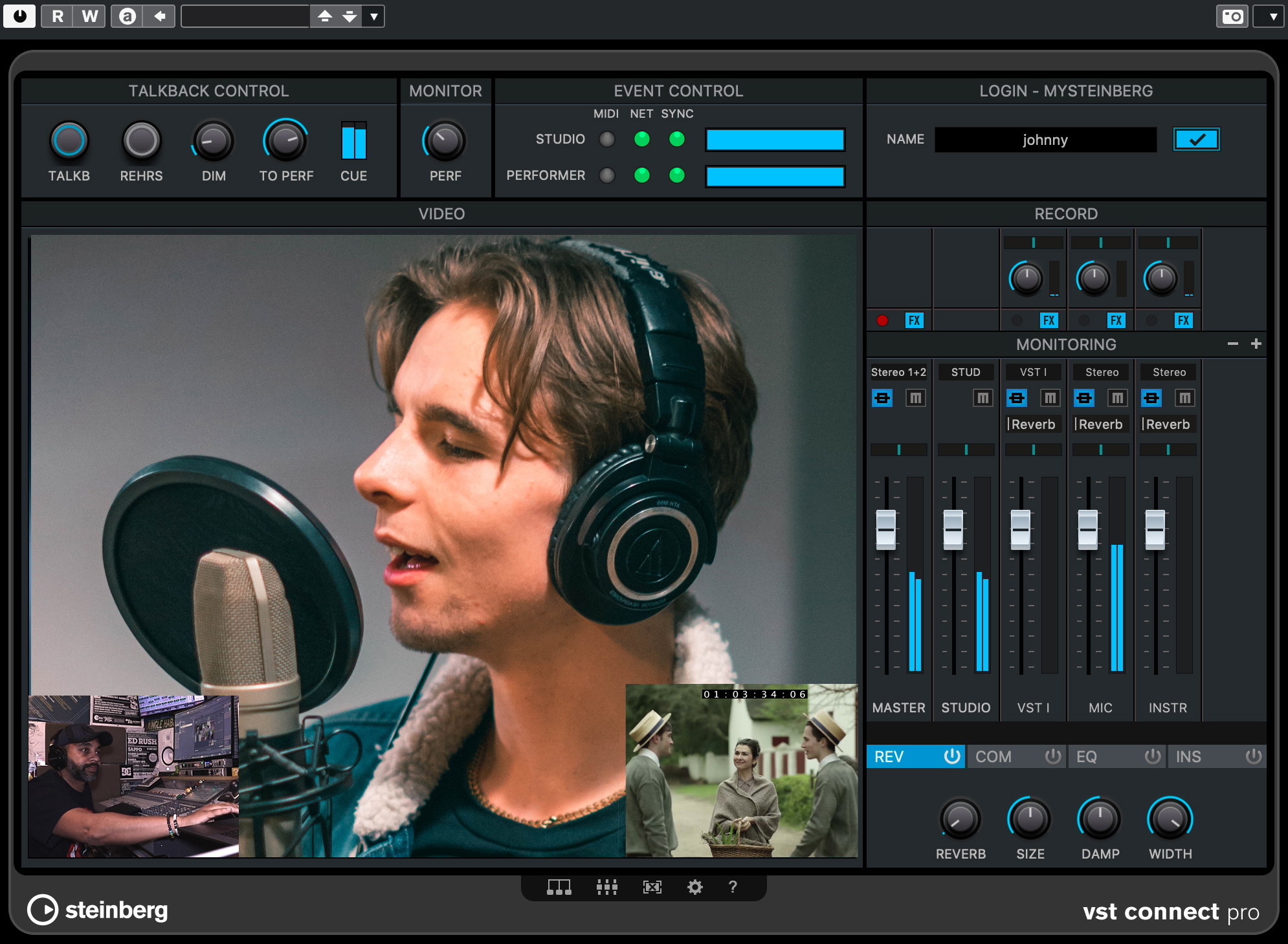This screenshot has height=944, width=1288.
Task: Toggle the power button in the top-left corner
Action: click(x=19, y=16)
